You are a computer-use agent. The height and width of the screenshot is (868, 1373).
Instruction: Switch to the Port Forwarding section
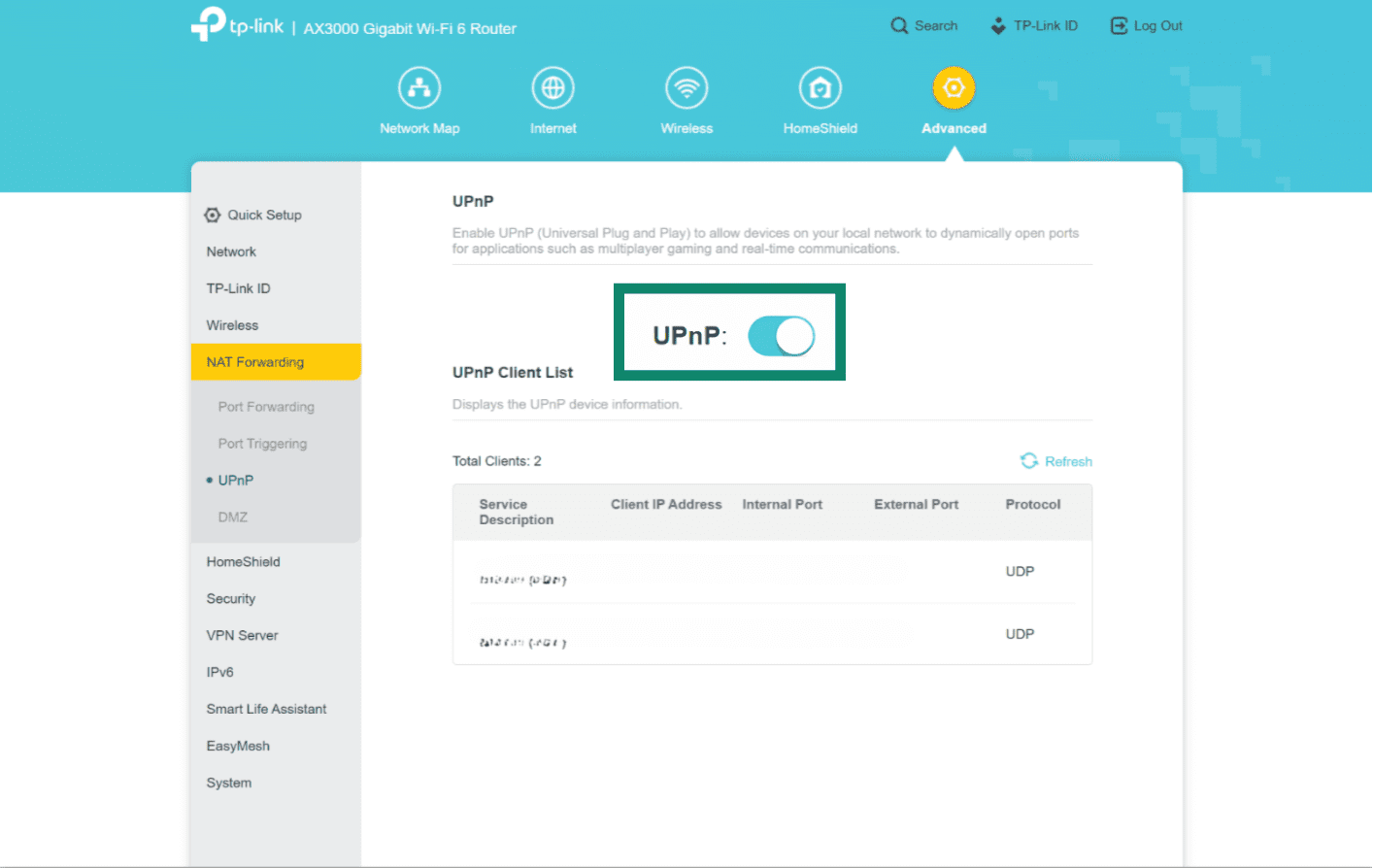tap(265, 406)
